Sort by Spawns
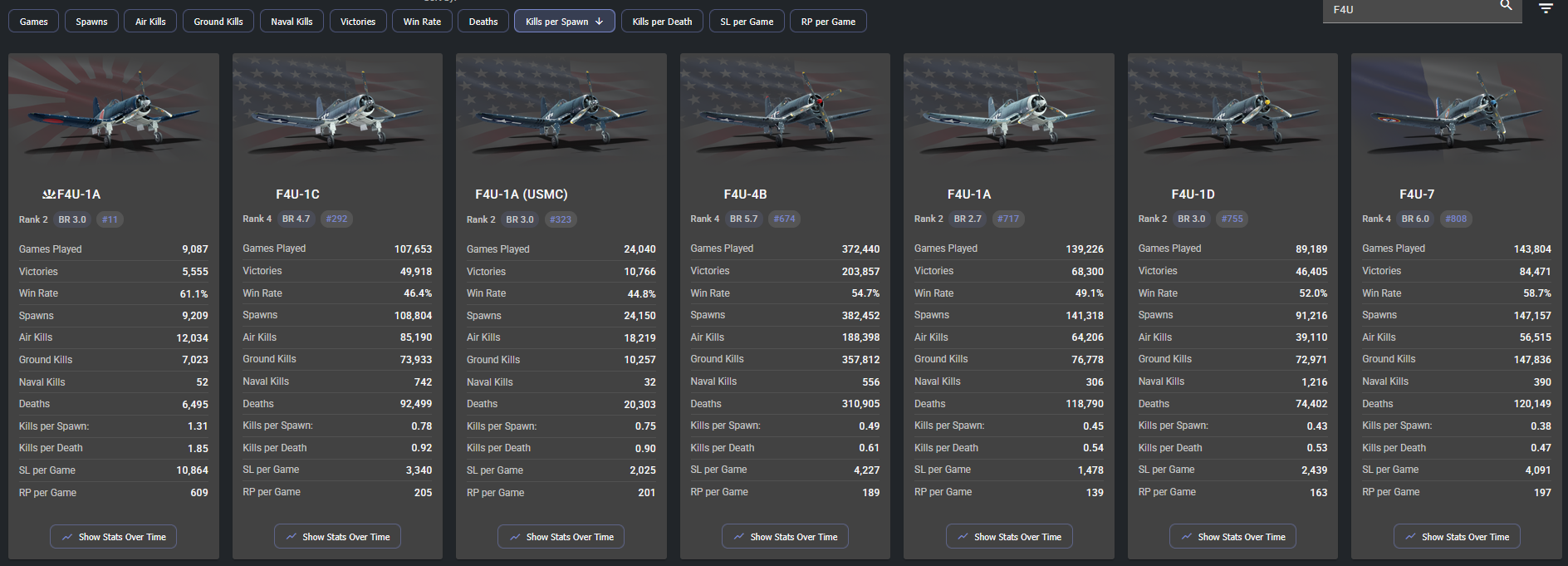 pyautogui.click(x=91, y=22)
